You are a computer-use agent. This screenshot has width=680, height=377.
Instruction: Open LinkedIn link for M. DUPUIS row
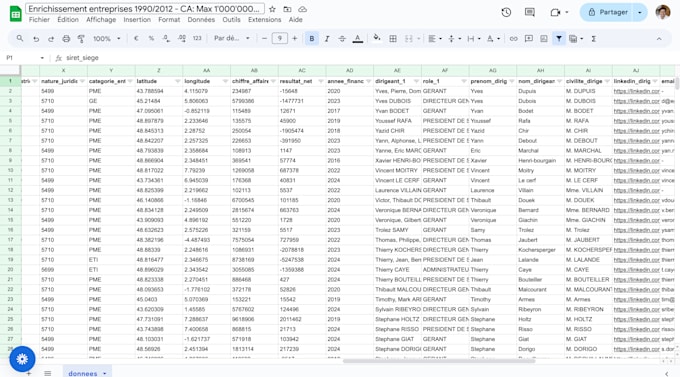[x=636, y=92]
